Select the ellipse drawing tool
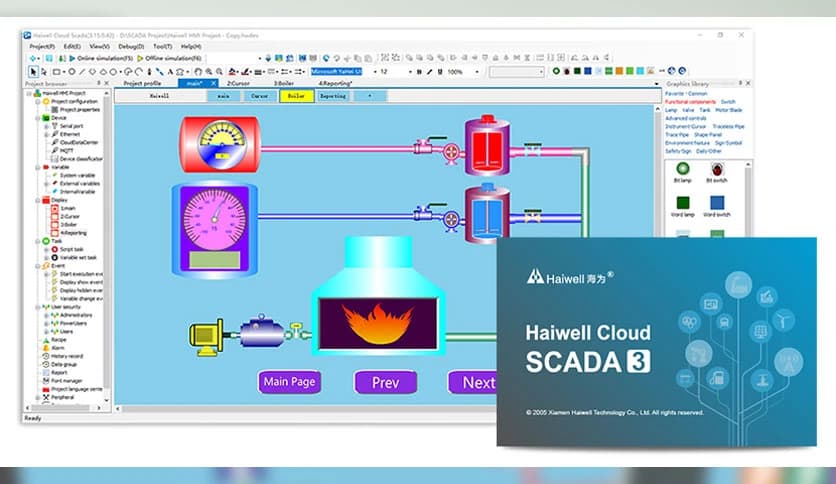Screen dimensions: 836x484 (71, 71)
